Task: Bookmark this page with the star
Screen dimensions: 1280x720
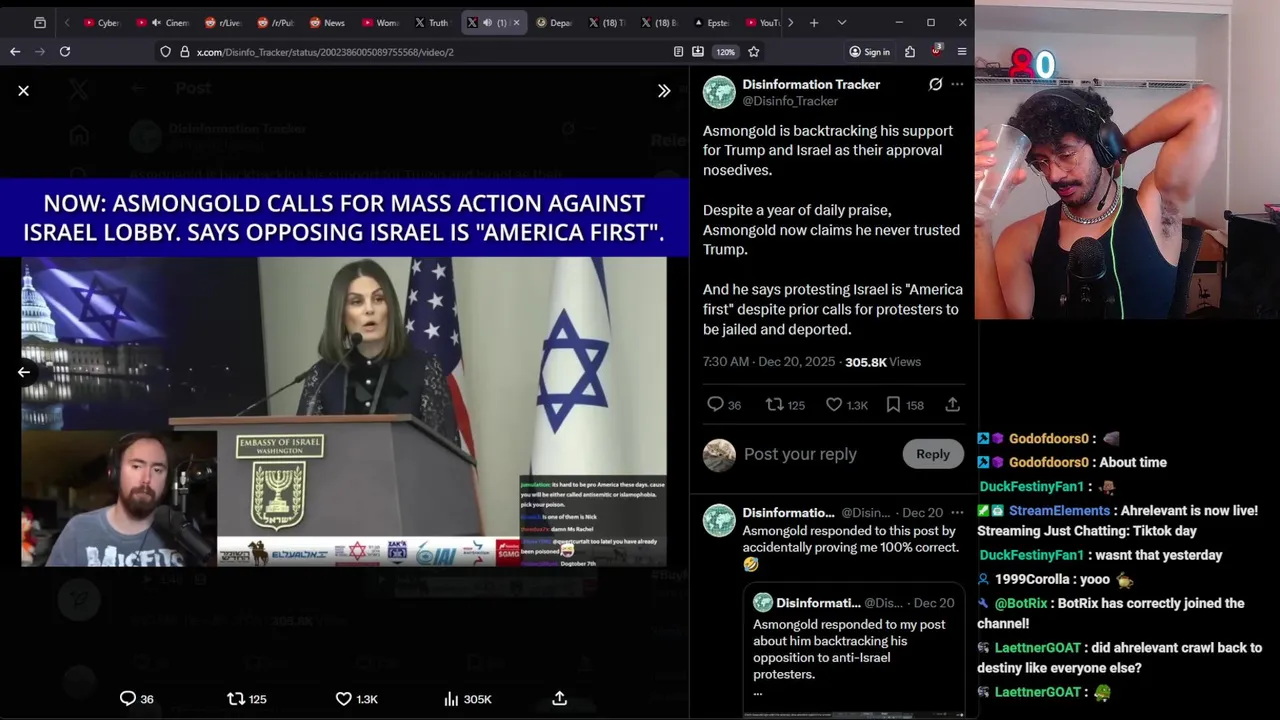Action: point(754,51)
